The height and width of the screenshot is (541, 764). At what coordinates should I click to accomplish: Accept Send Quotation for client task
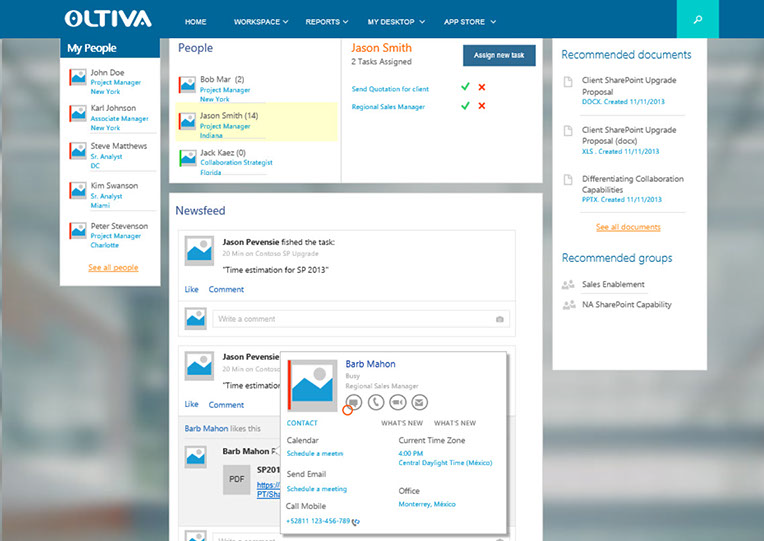click(465, 88)
